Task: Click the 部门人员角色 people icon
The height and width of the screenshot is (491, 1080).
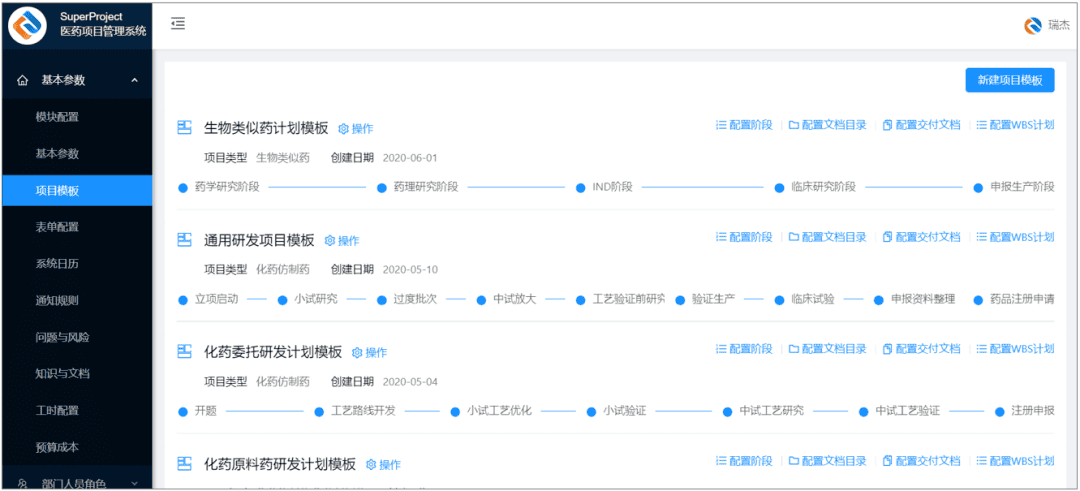Action: (x=23, y=484)
